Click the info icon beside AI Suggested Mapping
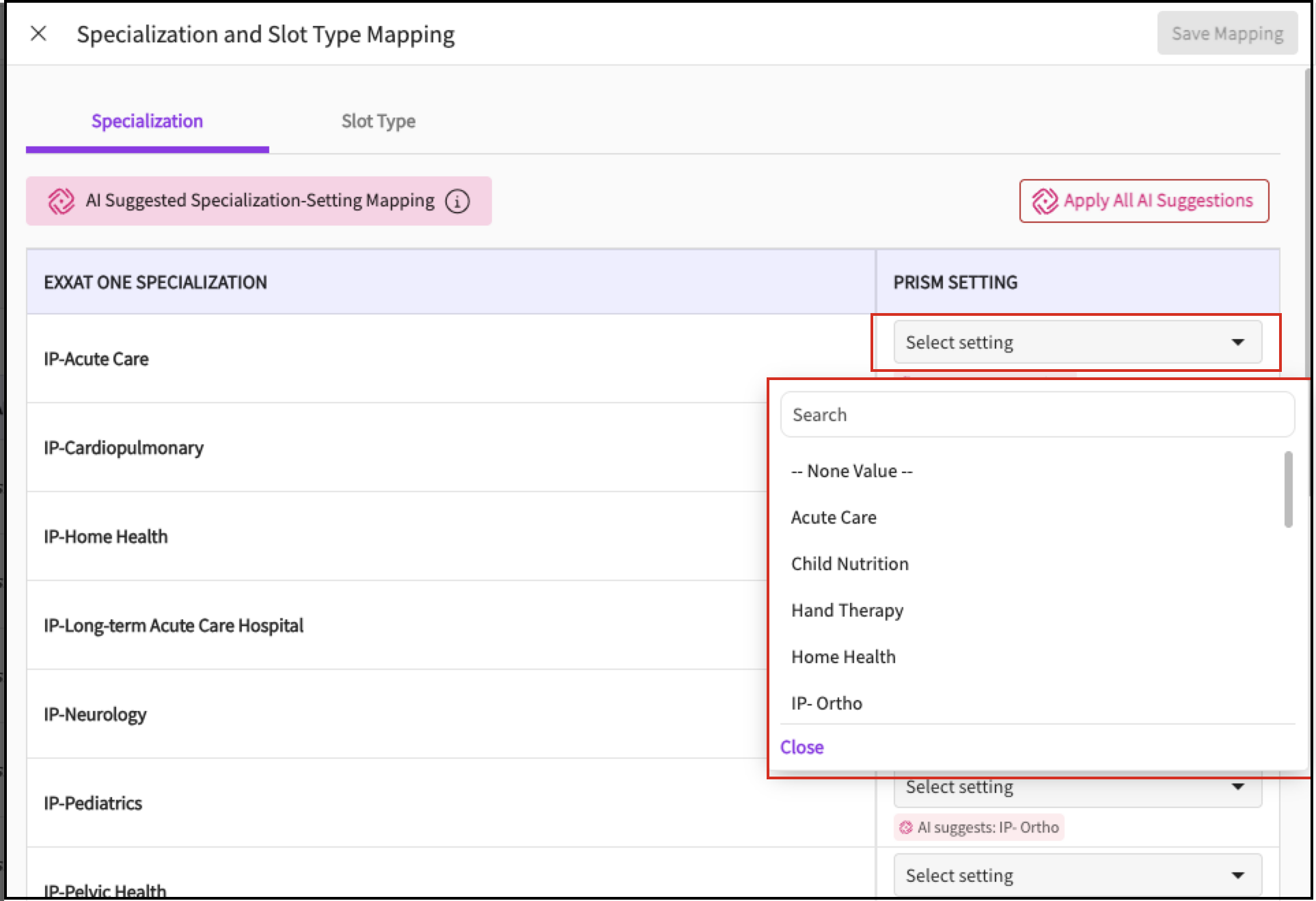1316x901 pixels. pyautogui.click(x=457, y=201)
